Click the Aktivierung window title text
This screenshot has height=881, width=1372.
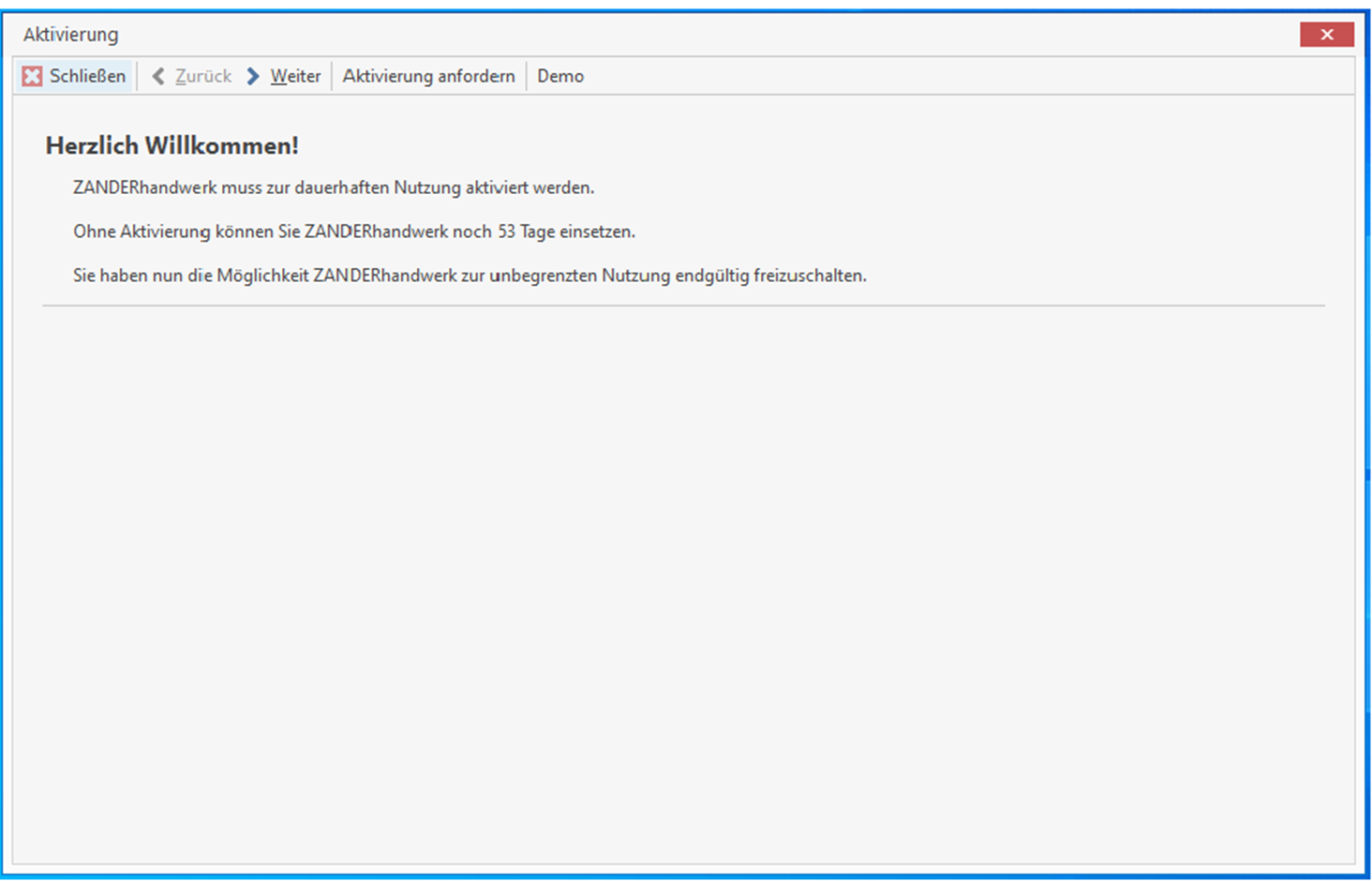tap(71, 35)
